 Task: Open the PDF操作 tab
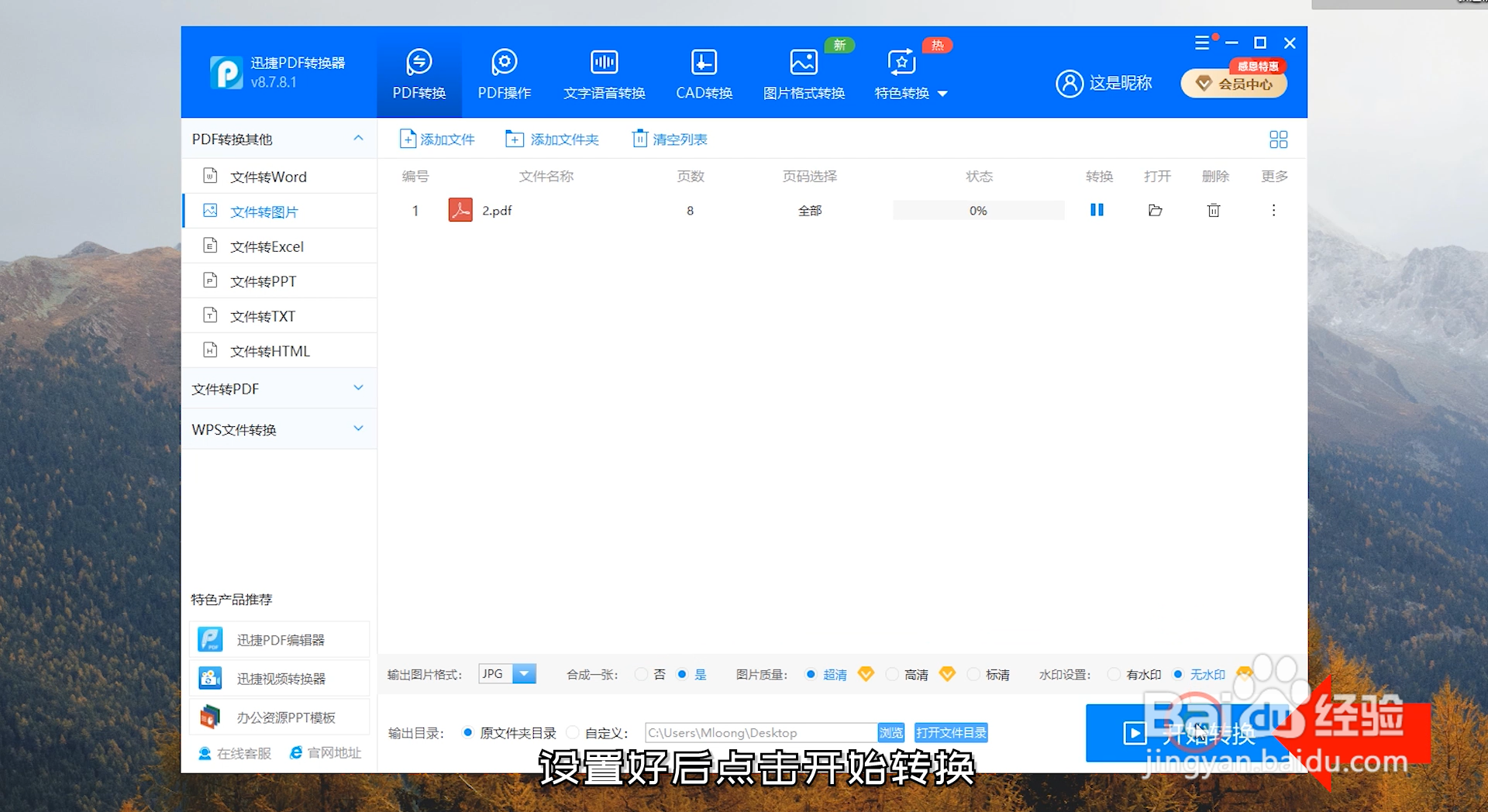pyautogui.click(x=504, y=72)
